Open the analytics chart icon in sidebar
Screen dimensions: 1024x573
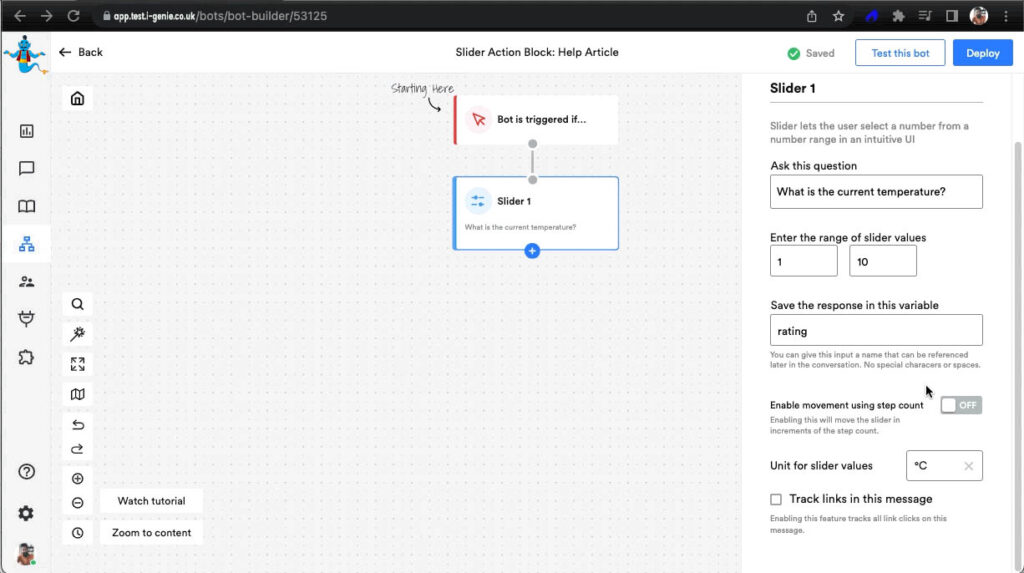pos(26,131)
